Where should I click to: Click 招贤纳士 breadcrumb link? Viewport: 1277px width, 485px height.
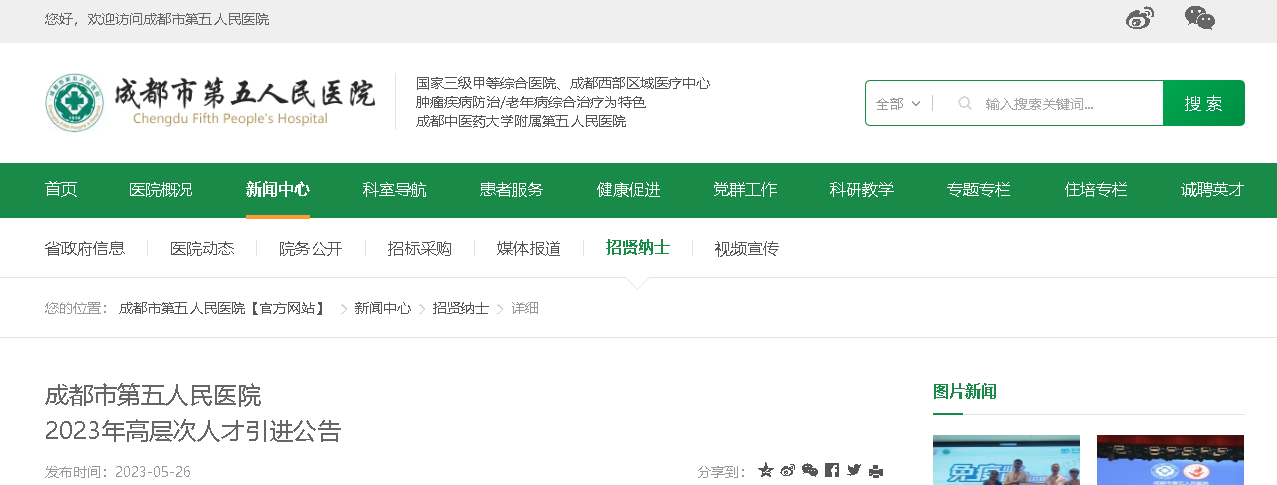click(460, 308)
